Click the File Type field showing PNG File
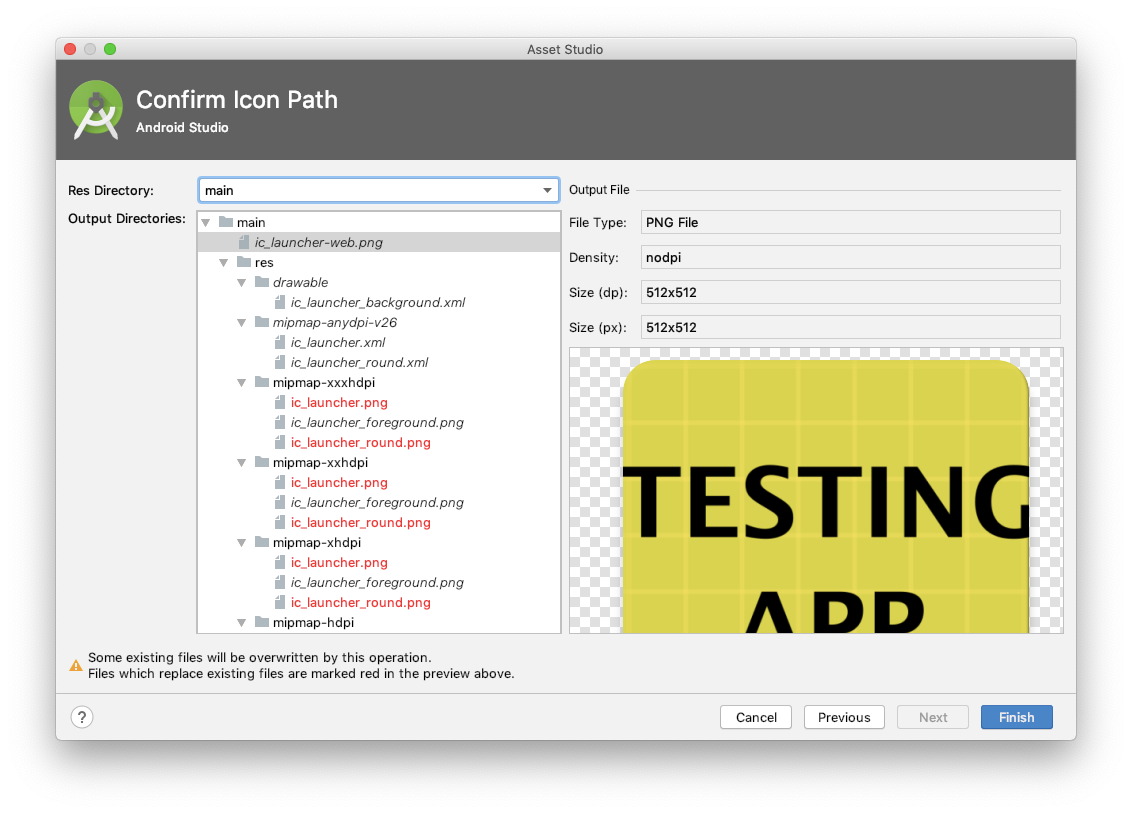Viewport: 1132px width, 814px height. tap(850, 222)
